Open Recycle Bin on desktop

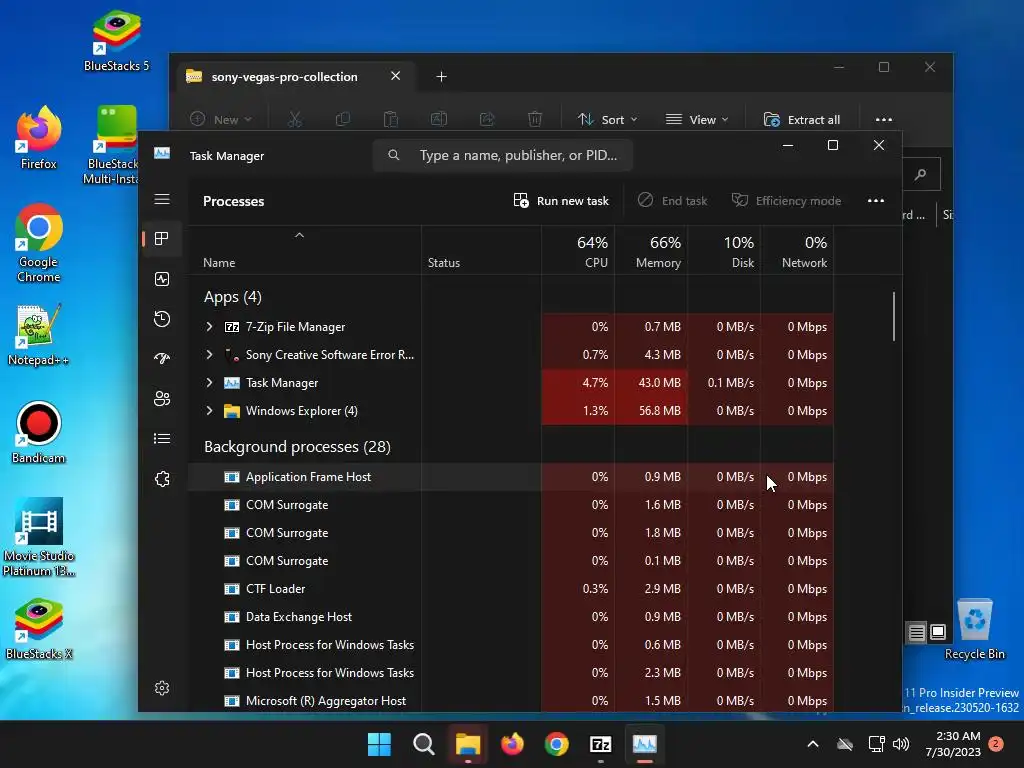point(974,630)
